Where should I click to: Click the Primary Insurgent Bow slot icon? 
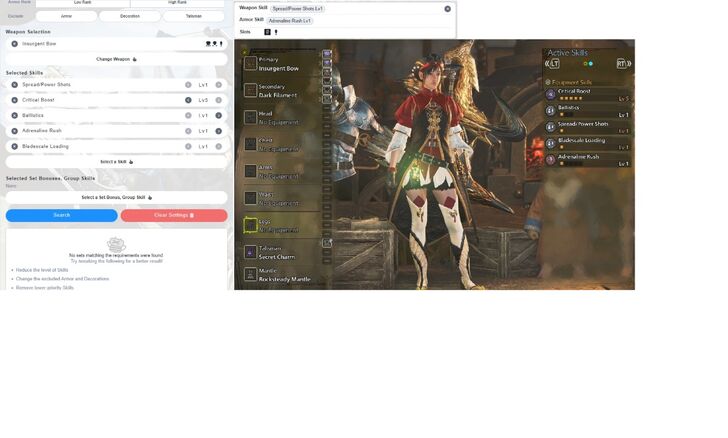pyautogui.click(x=251, y=63)
